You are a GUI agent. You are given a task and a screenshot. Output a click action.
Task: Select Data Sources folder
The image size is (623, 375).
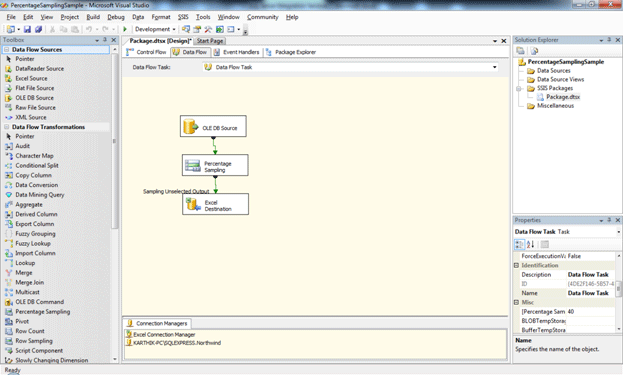click(x=553, y=71)
